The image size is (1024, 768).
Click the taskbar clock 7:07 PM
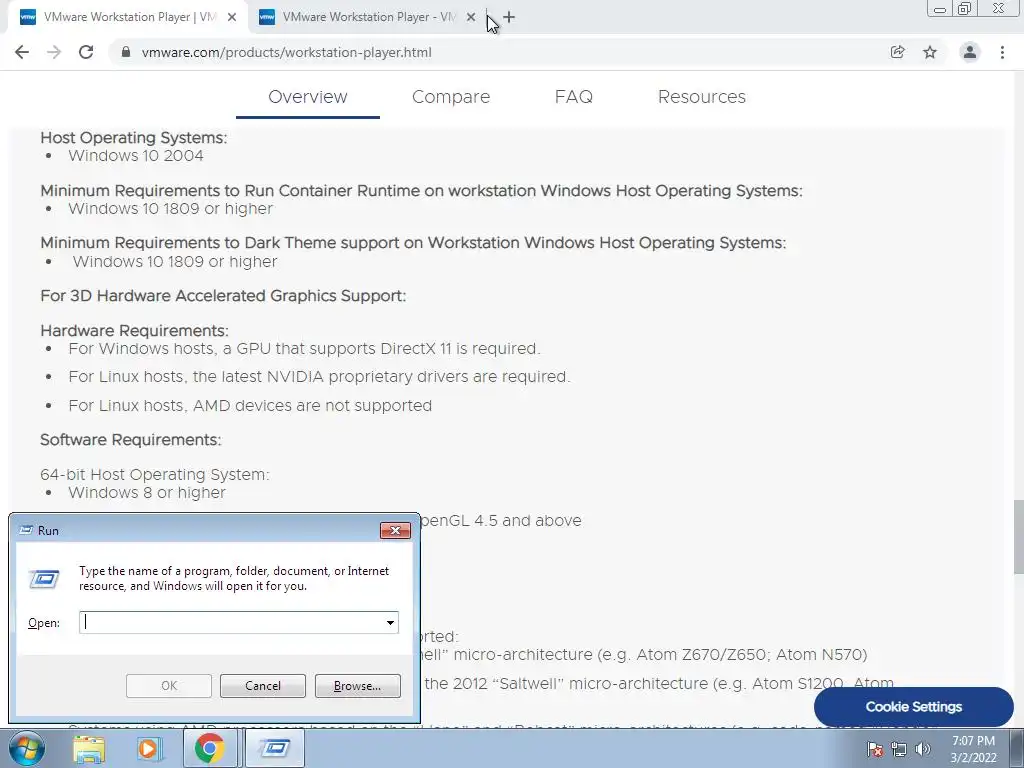coord(973,741)
